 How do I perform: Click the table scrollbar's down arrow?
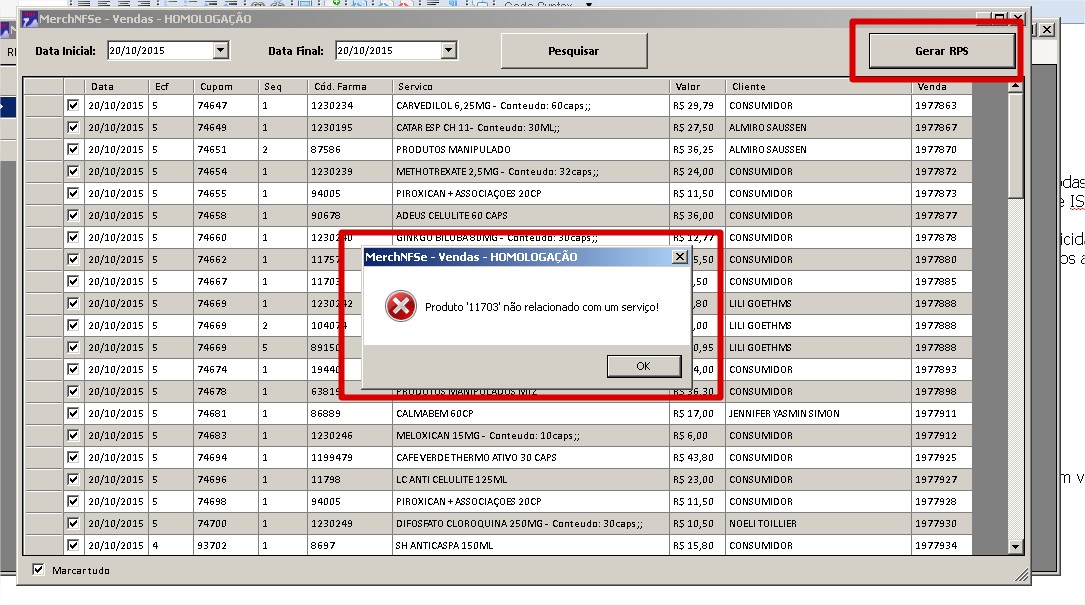[x=1016, y=547]
